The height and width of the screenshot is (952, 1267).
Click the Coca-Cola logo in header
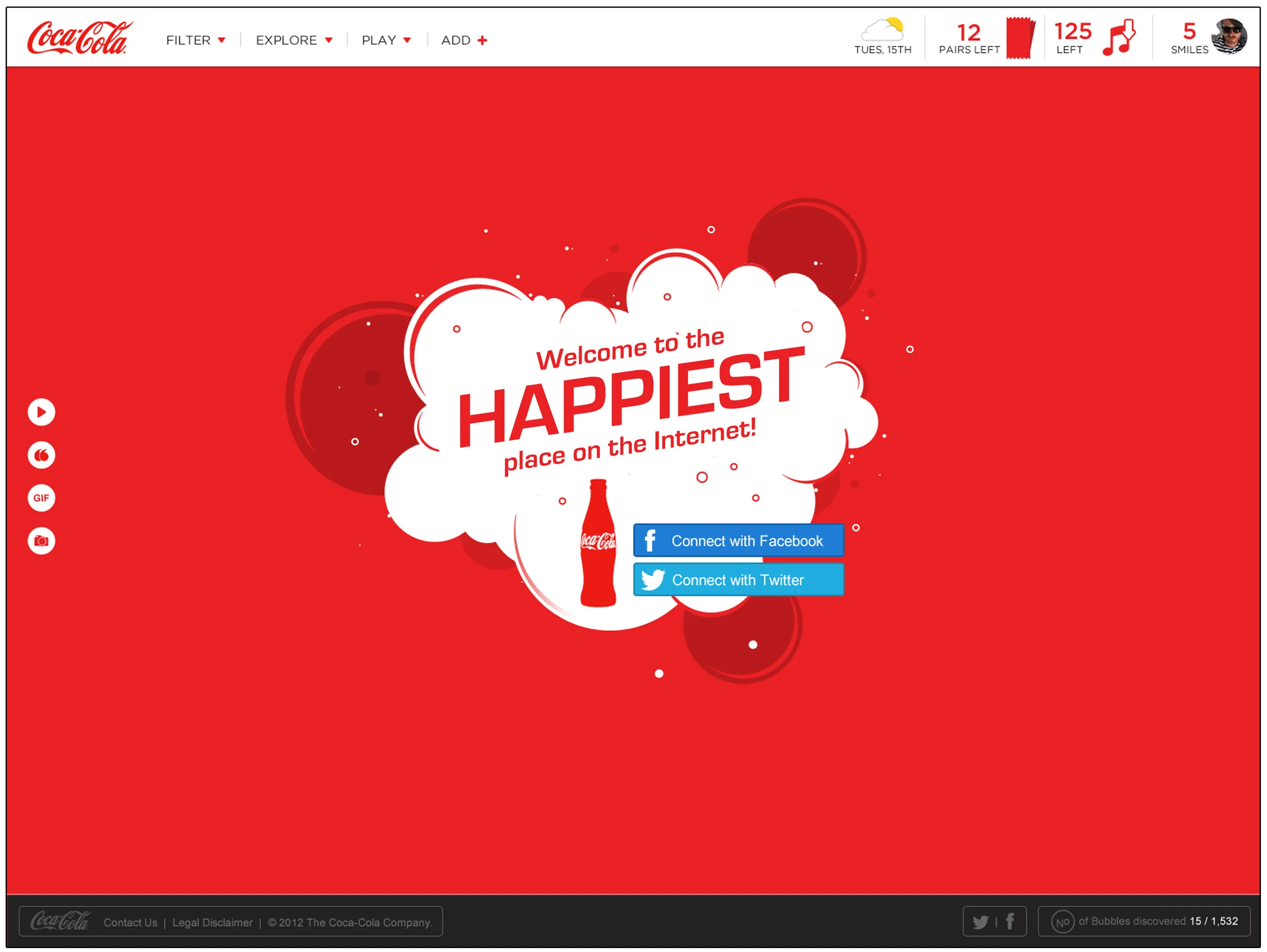click(80, 38)
